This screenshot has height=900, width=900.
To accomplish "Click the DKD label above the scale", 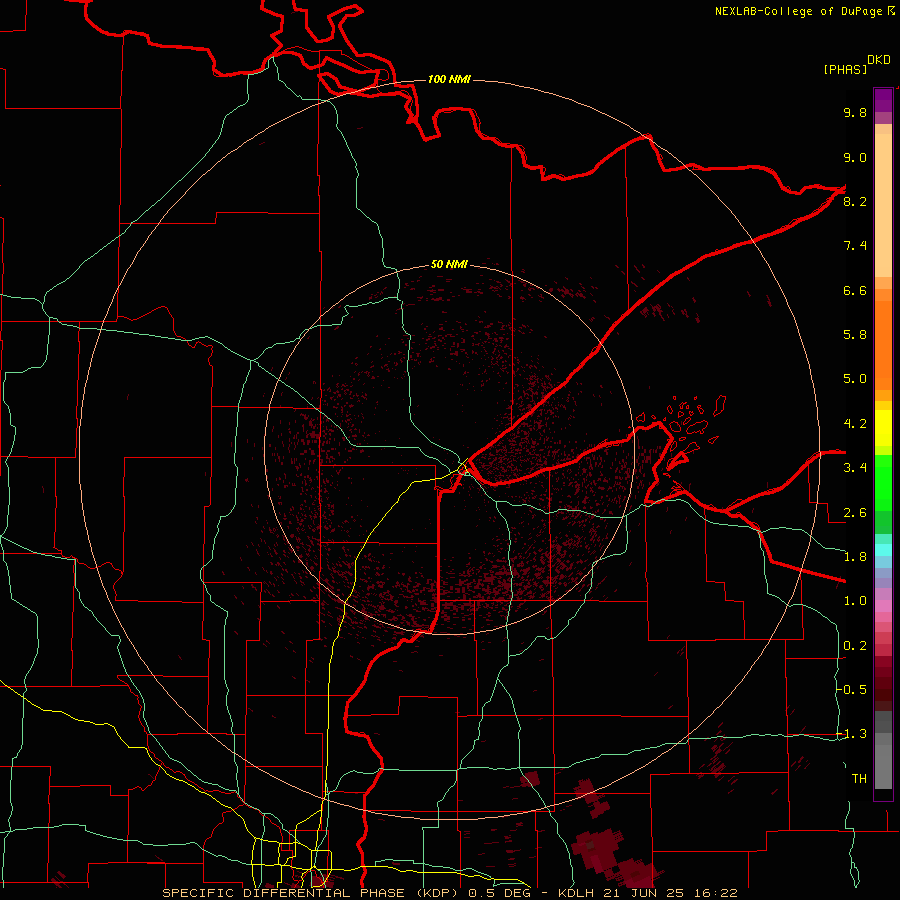I will tap(878, 60).
